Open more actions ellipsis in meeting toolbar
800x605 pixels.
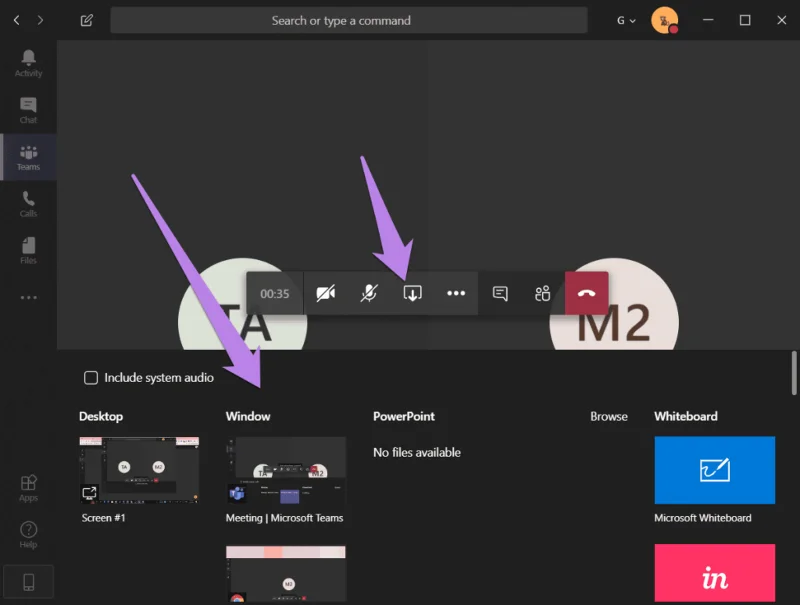pyautogui.click(x=456, y=293)
